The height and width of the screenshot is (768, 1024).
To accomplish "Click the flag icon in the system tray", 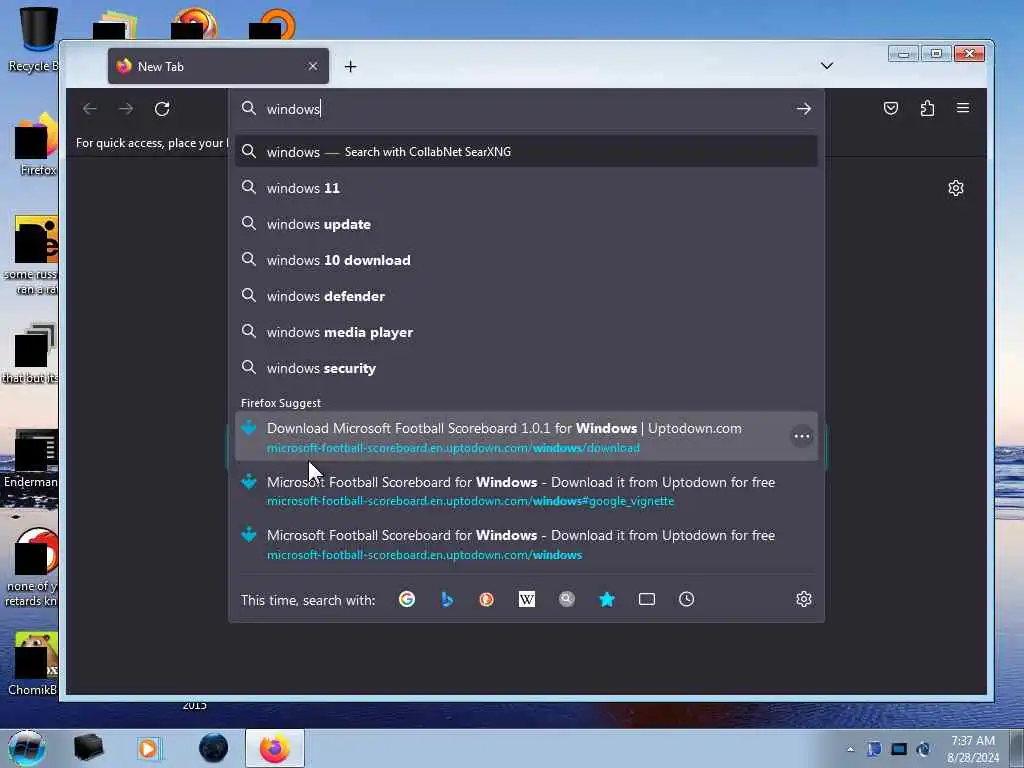I will pos(874,749).
